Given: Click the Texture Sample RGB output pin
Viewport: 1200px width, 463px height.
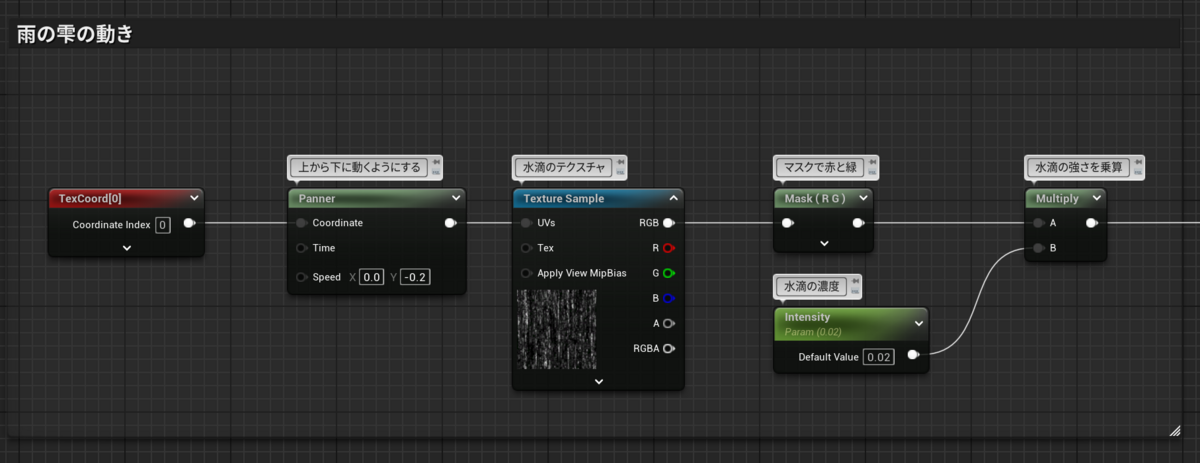Looking at the screenshot, I should click(668, 223).
